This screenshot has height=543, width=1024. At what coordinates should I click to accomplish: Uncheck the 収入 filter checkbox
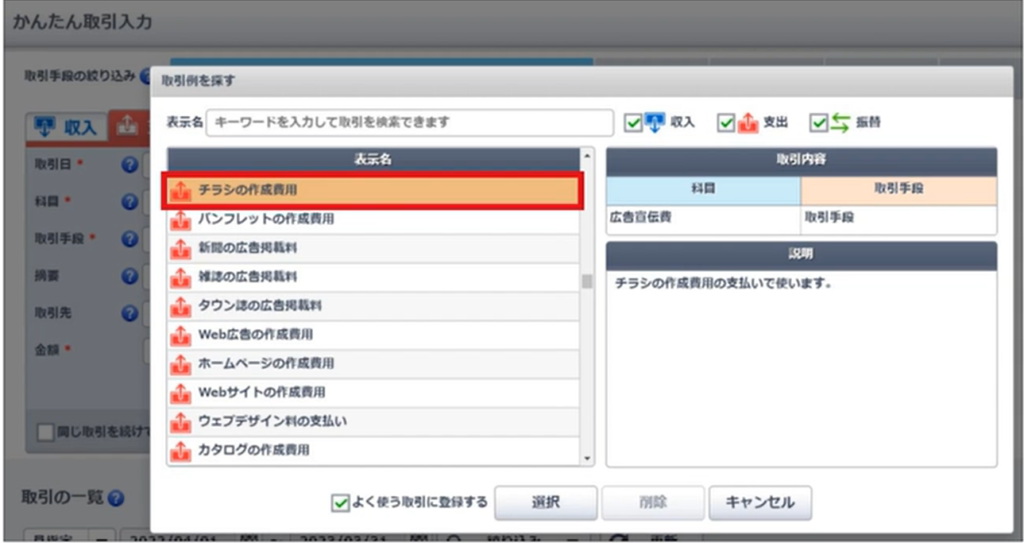[632, 122]
